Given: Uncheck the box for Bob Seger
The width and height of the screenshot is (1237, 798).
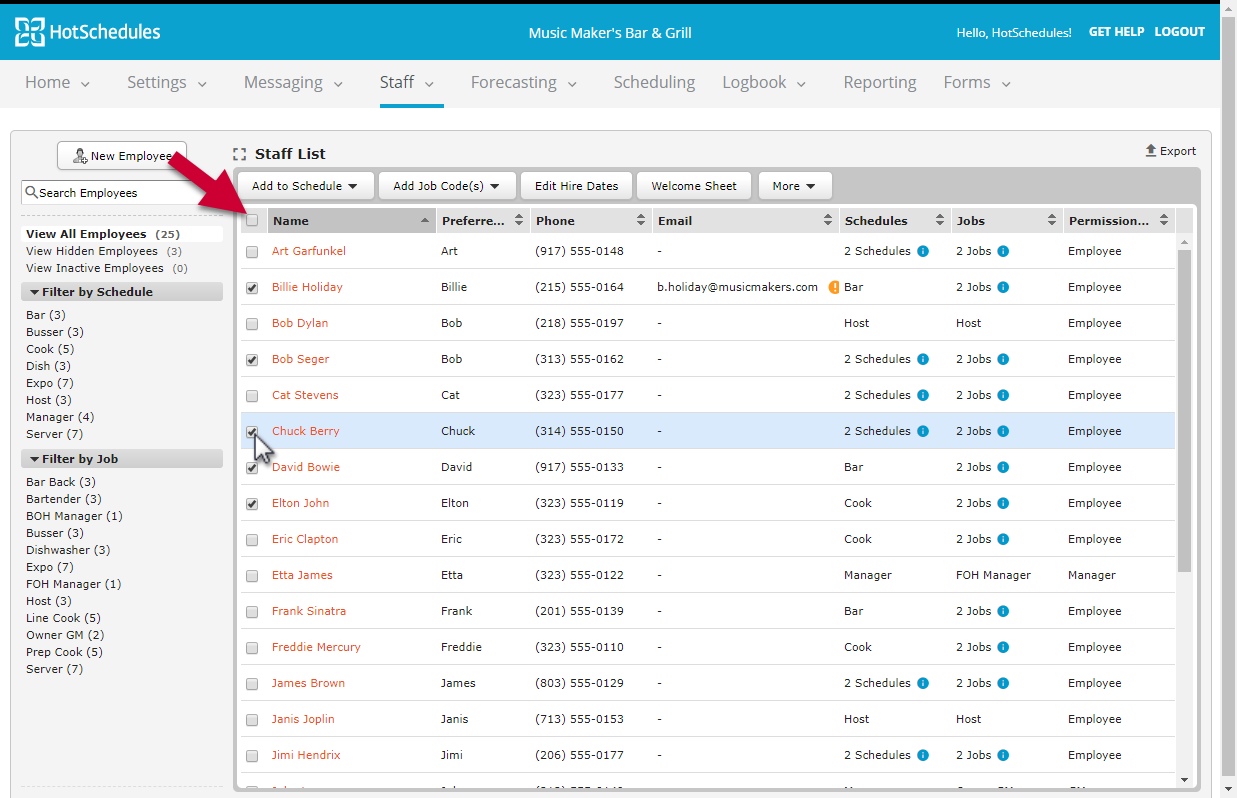Looking at the screenshot, I should pos(252,360).
